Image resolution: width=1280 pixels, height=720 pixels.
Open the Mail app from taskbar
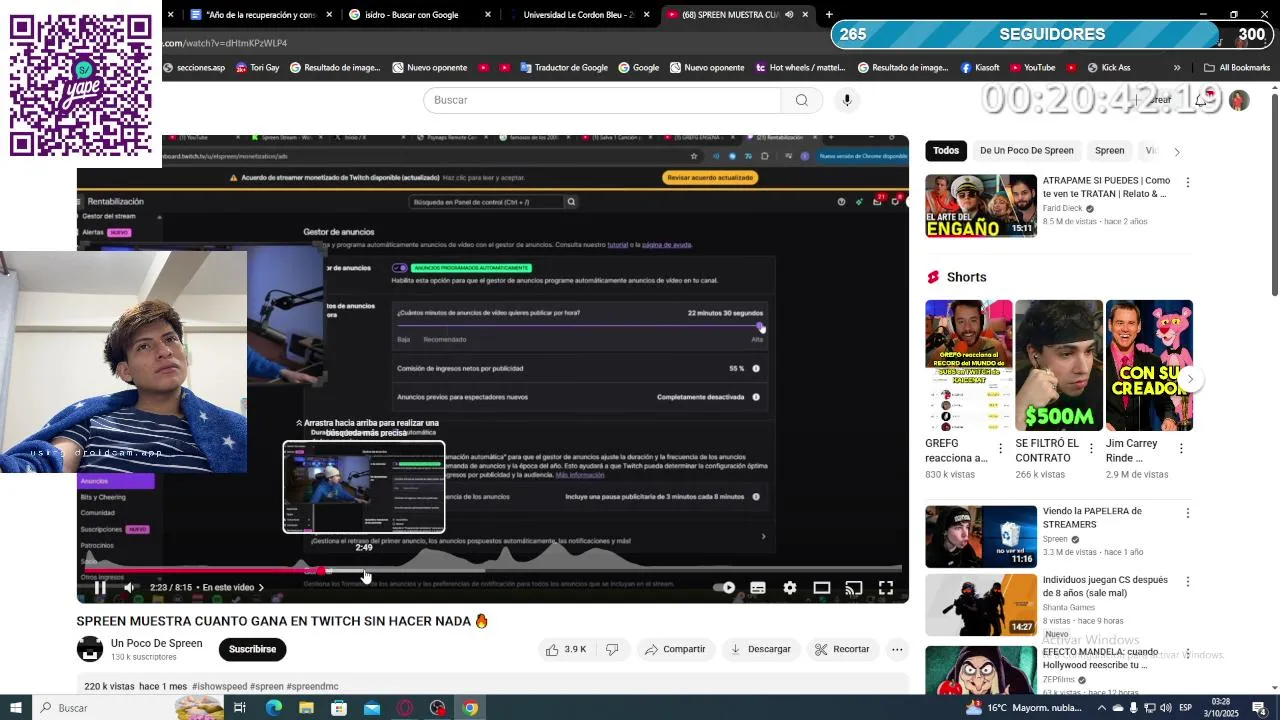pos(372,708)
